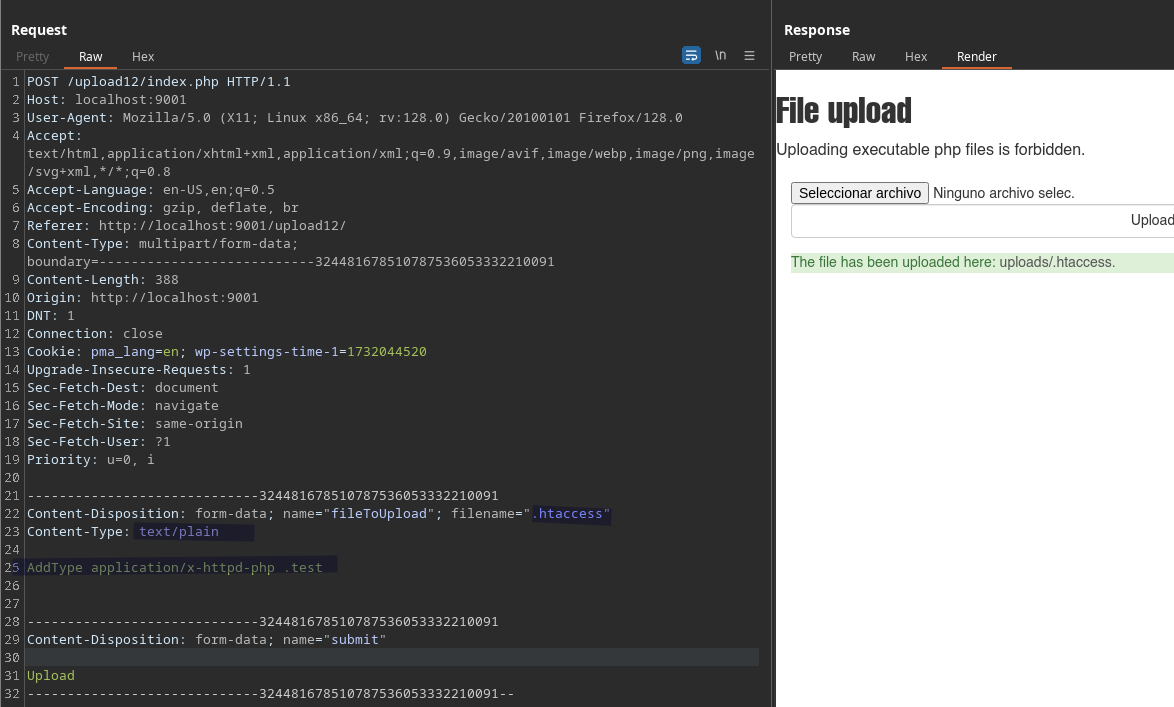Click the Accept-Language header line

pos(150,189)
